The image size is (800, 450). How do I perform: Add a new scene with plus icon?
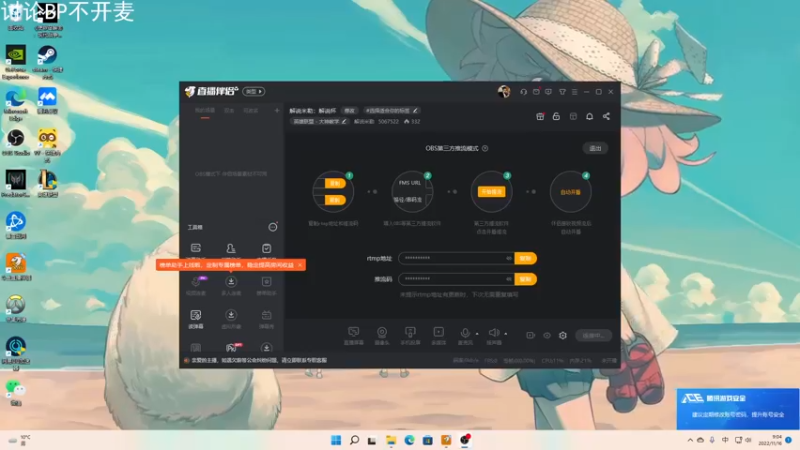[x=277, y=110]
